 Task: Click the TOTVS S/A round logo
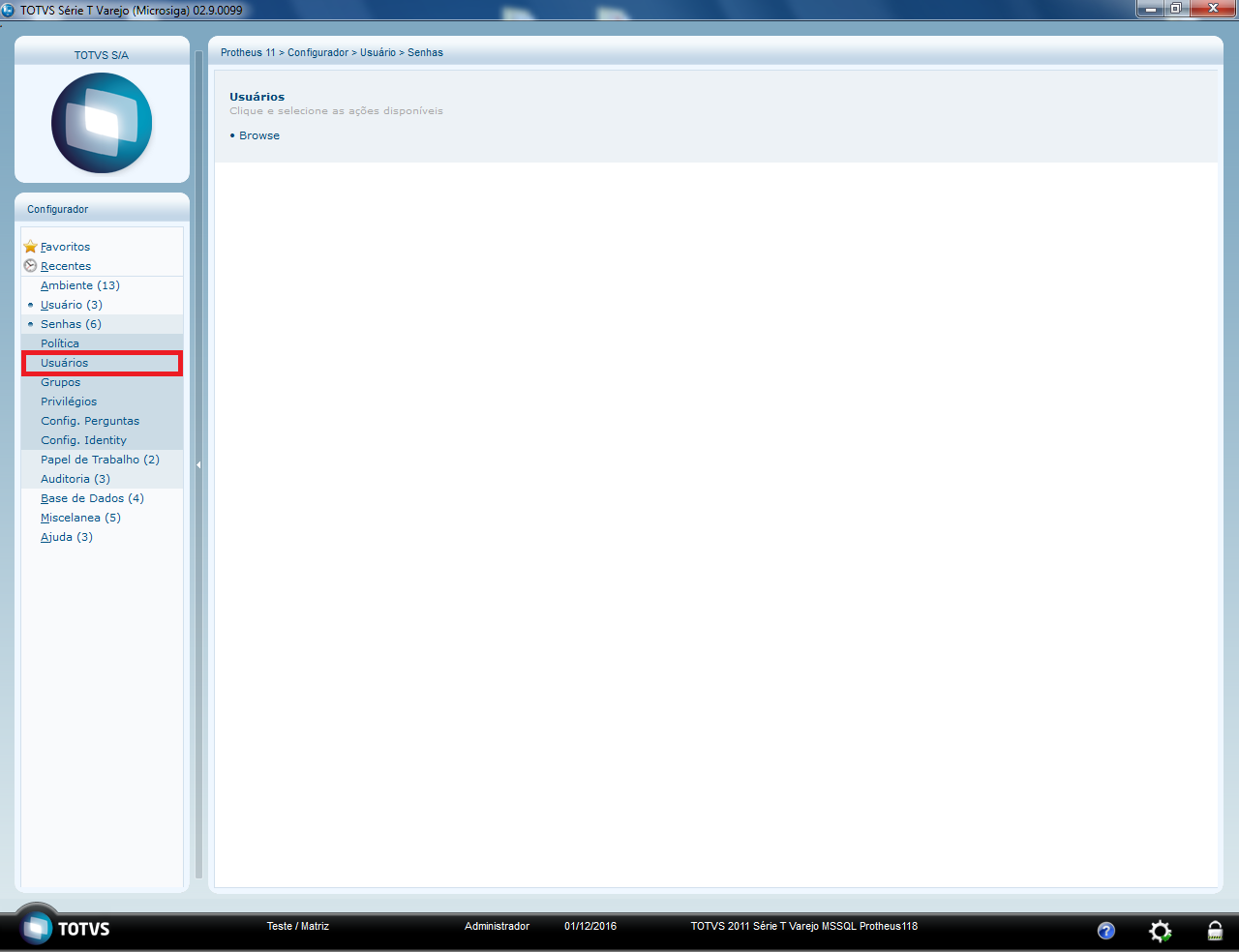102,123
